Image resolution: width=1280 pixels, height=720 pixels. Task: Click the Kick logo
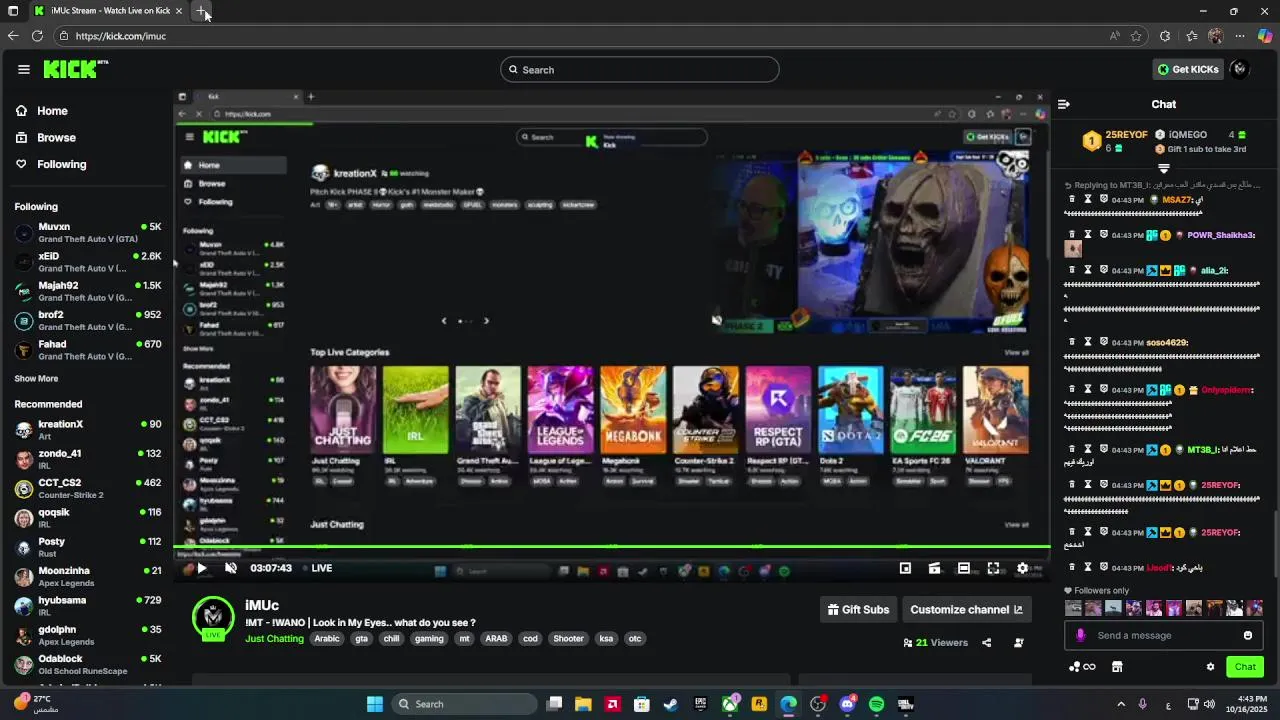(x=75, y=69)
